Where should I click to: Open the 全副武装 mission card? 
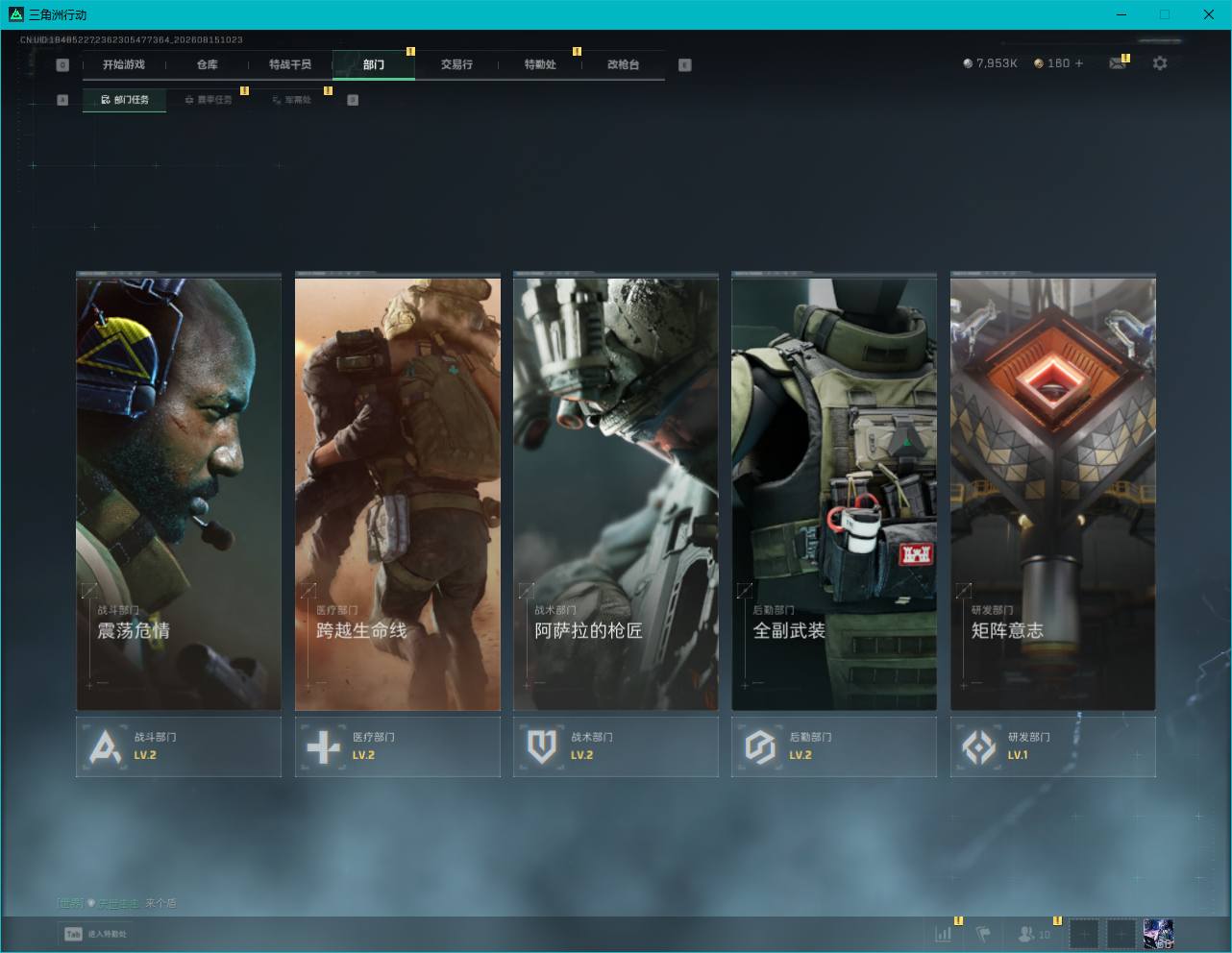pyautogui.click(x=834, y=494)
